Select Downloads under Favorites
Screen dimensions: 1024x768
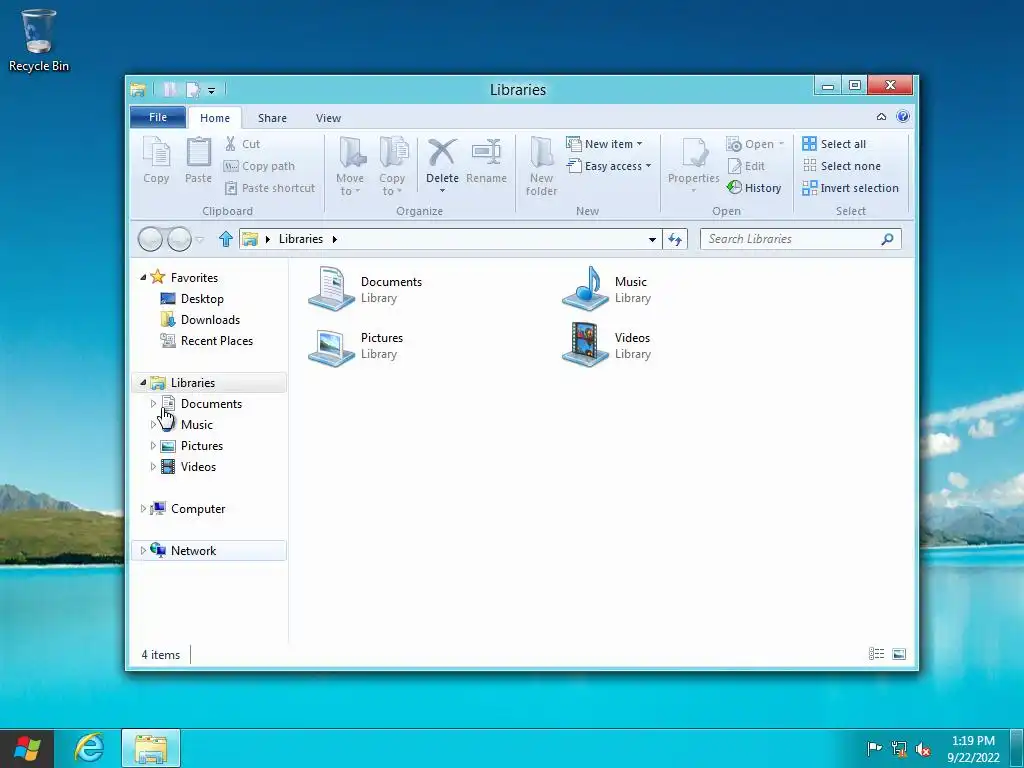(210, 319)
